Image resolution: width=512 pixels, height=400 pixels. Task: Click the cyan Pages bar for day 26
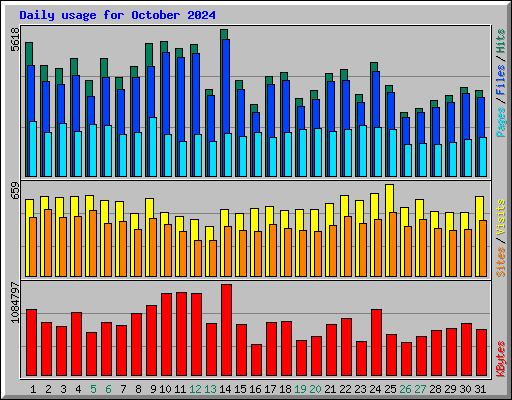tap(408, 160)
